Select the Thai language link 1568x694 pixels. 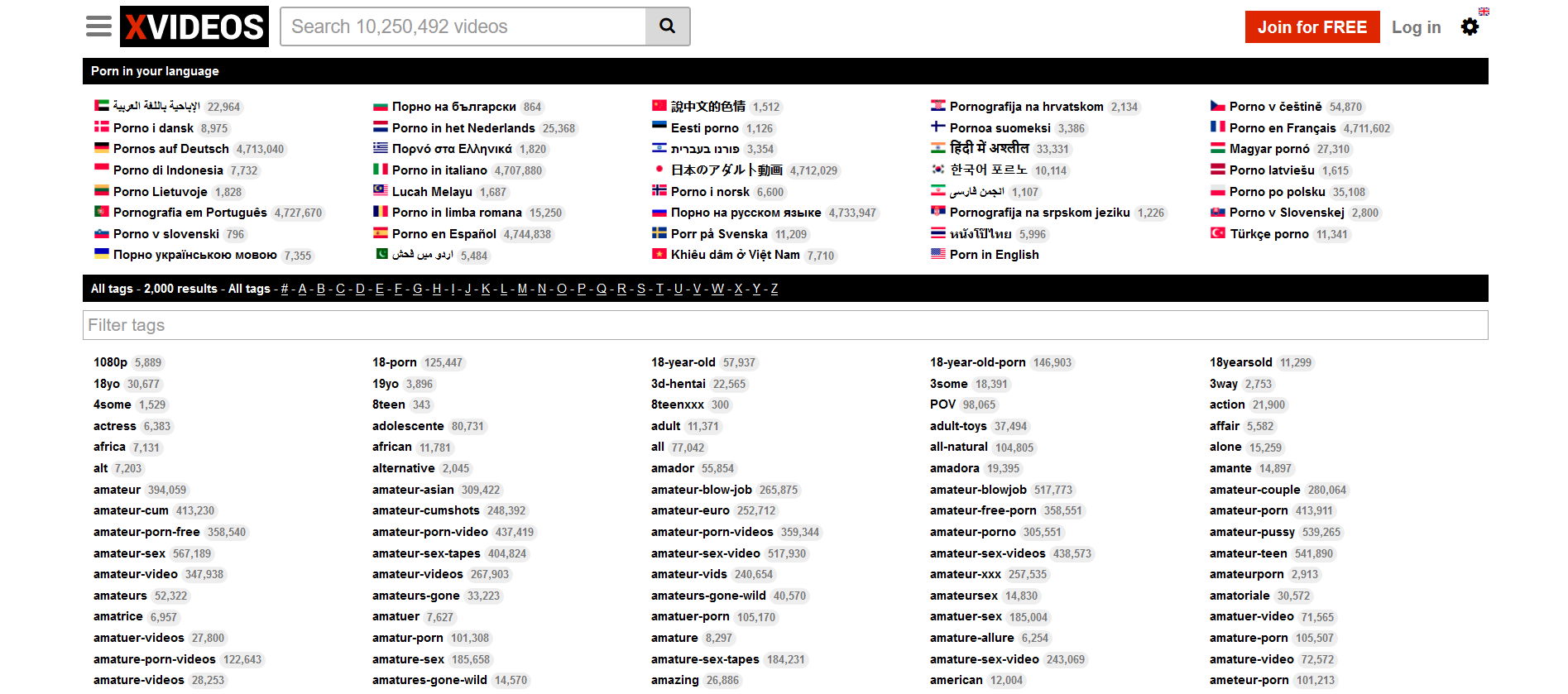[x=981, y=234]
